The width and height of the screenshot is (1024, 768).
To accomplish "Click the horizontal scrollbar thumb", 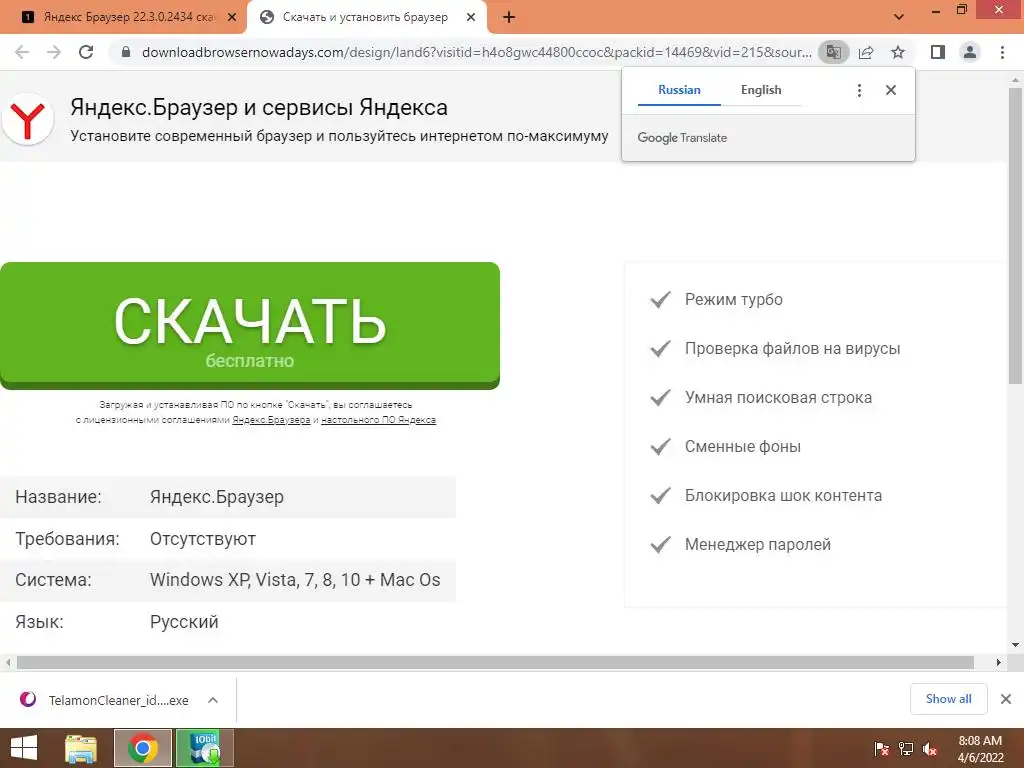I will (x=495, y=662).
